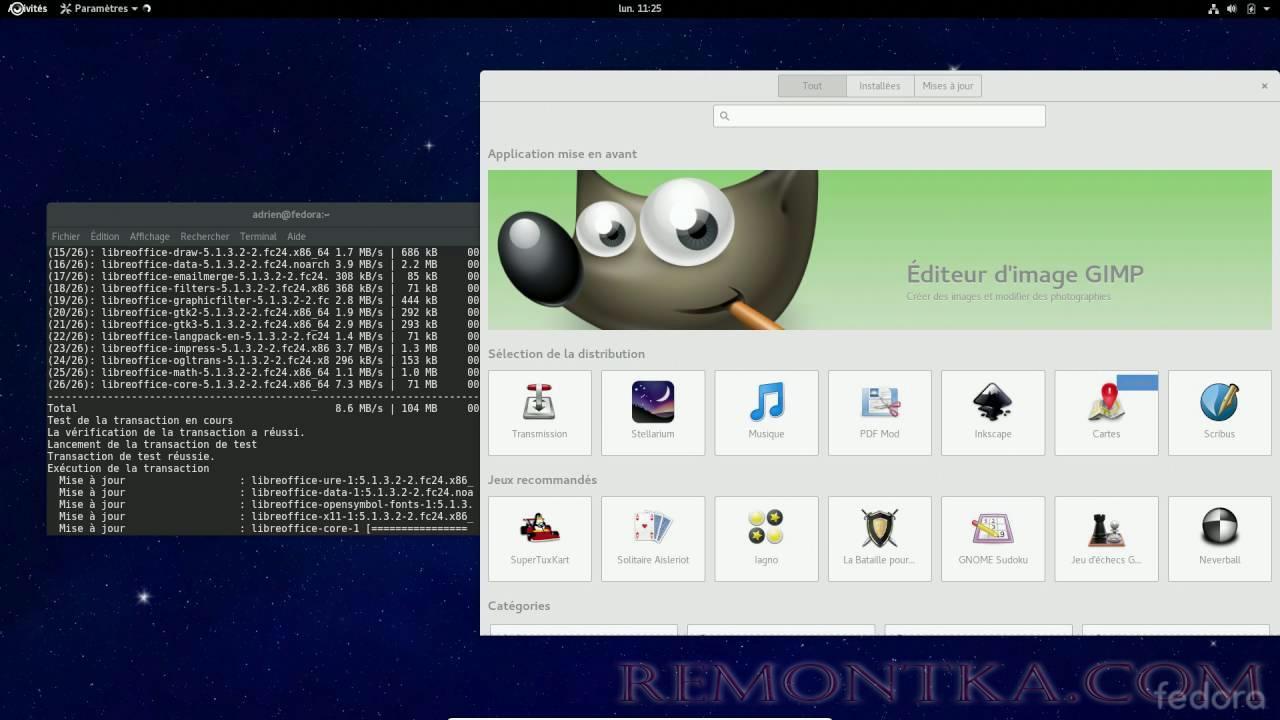This screenshot has height=720, width=1280.
Task: Open La Bataille pour... game tile
Action: [x=880, y=539]
